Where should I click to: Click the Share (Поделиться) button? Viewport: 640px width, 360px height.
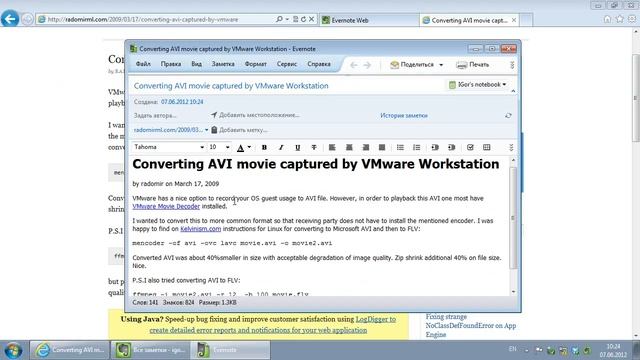pyautogui.click(x=412, y=64)
